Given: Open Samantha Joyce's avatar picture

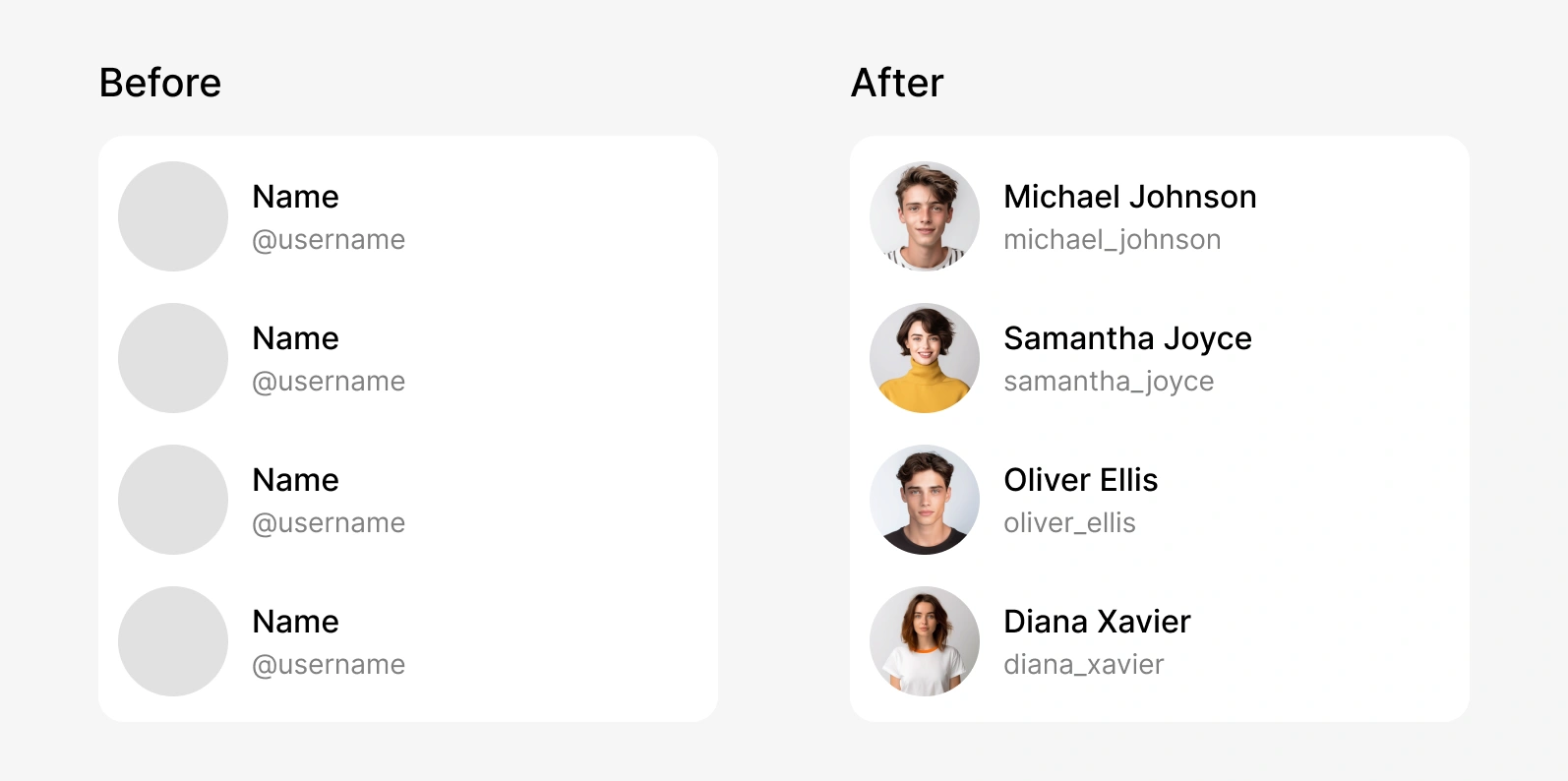Looking at the screenshot, I should [925, 358].
